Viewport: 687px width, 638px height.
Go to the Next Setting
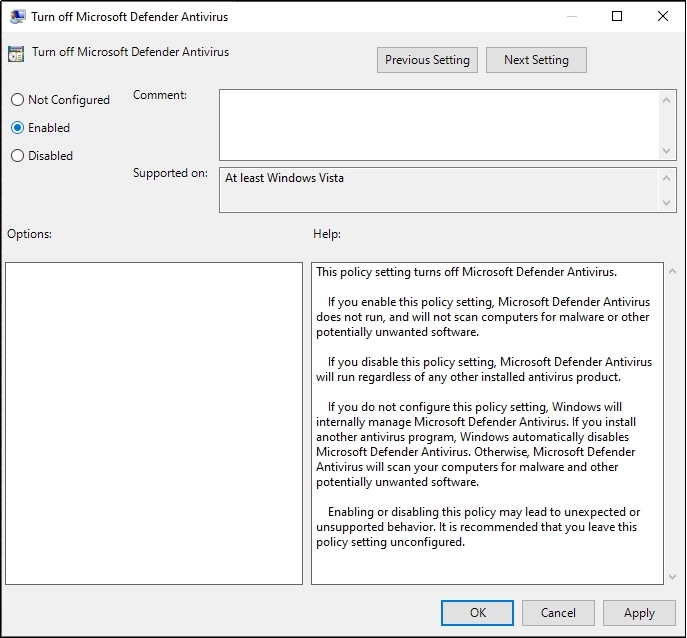[x=536, y=60]
